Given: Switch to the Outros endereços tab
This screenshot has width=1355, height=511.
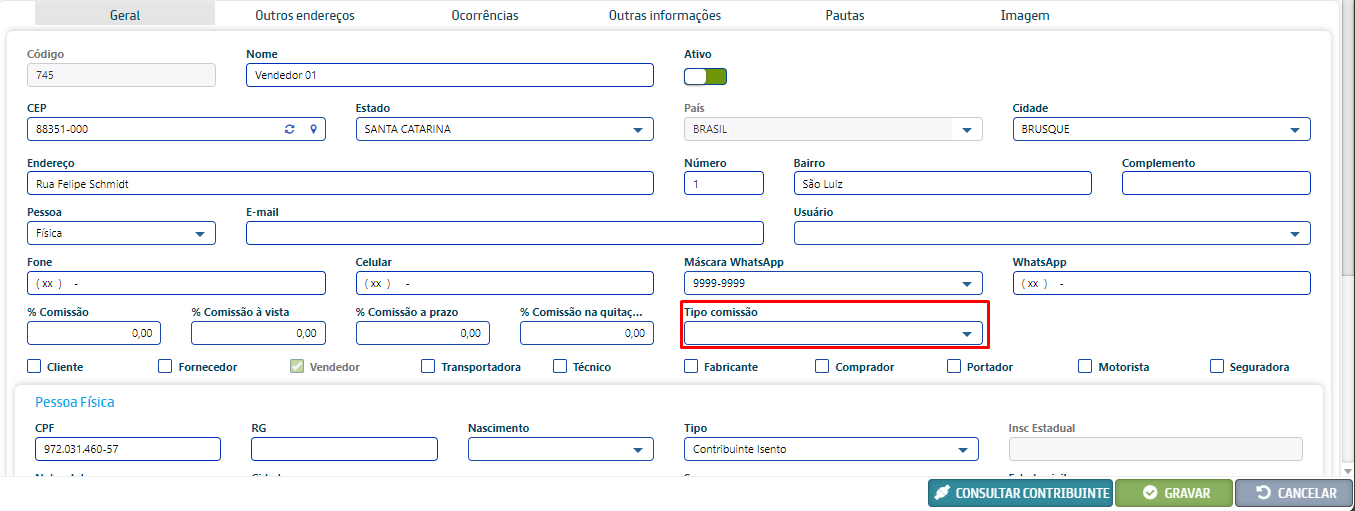Looking at the screenshot, I should [305, 15].
